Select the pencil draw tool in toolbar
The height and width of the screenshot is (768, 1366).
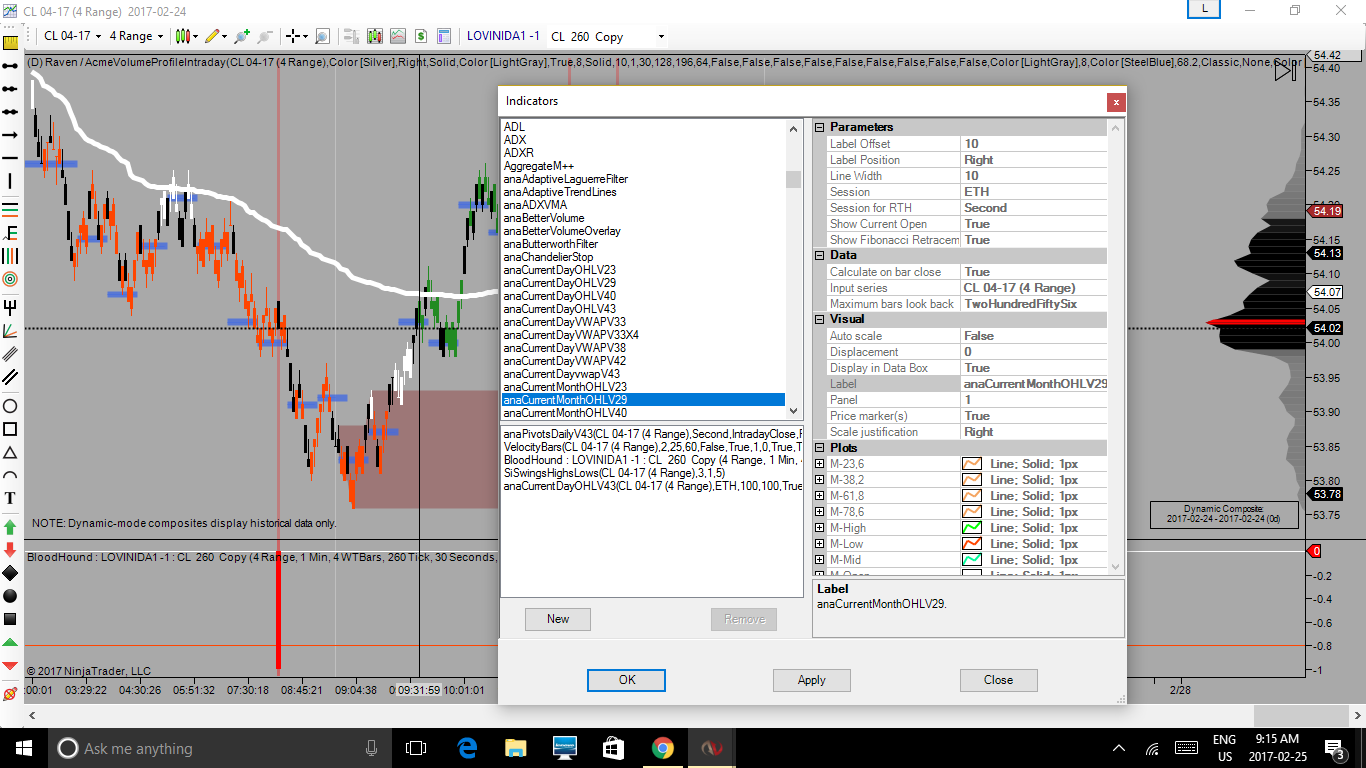pos(211,36)
